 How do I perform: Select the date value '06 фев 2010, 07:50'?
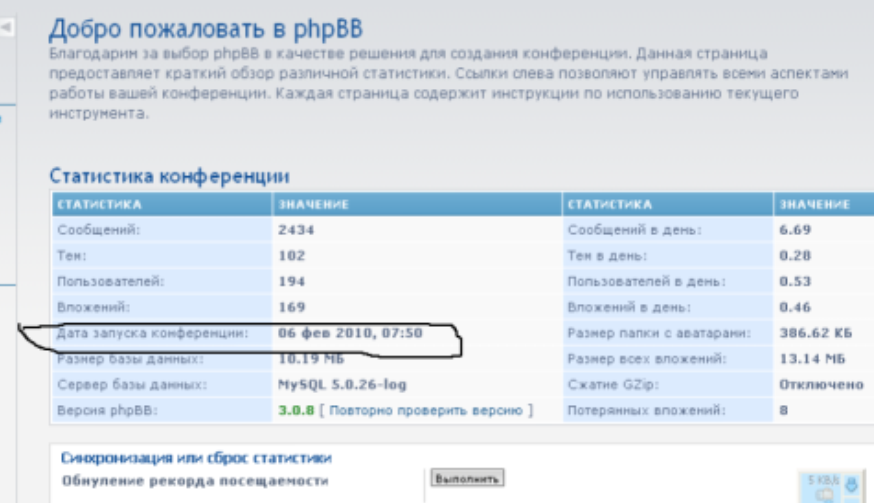pyautogui.click(x=350, y=333)
